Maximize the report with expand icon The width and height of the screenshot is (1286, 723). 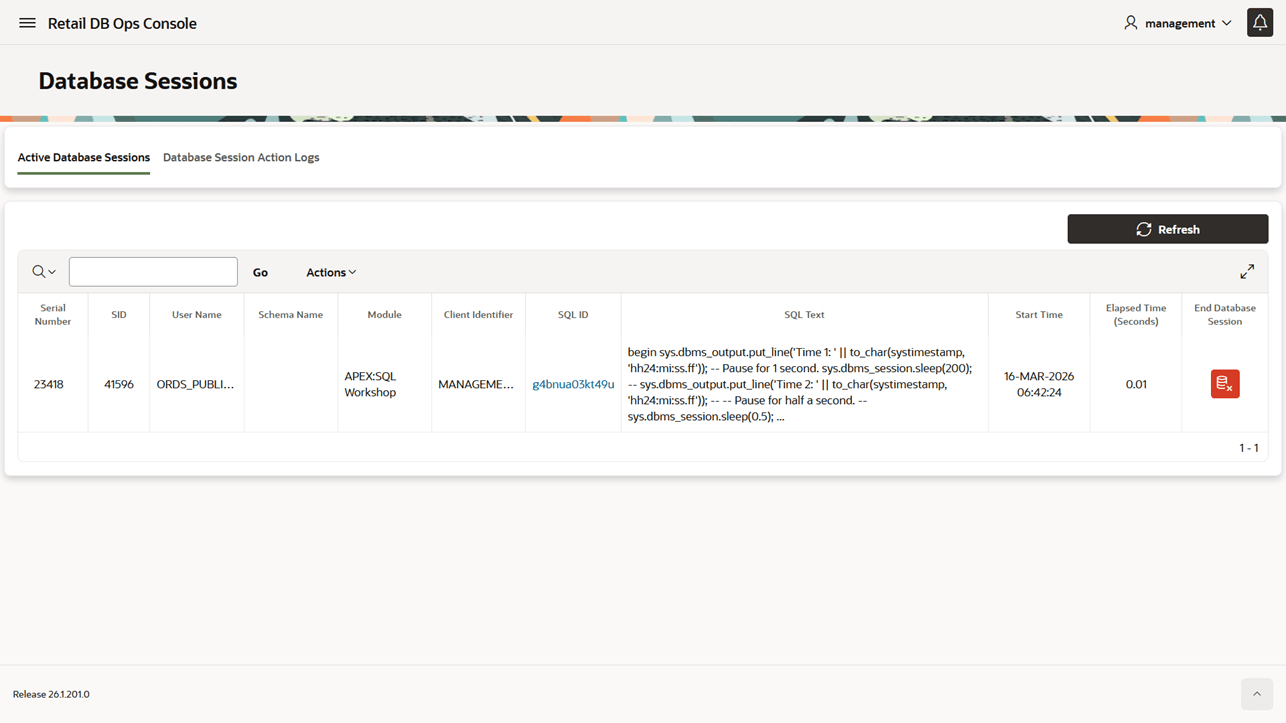click(x=1247, y=271)
